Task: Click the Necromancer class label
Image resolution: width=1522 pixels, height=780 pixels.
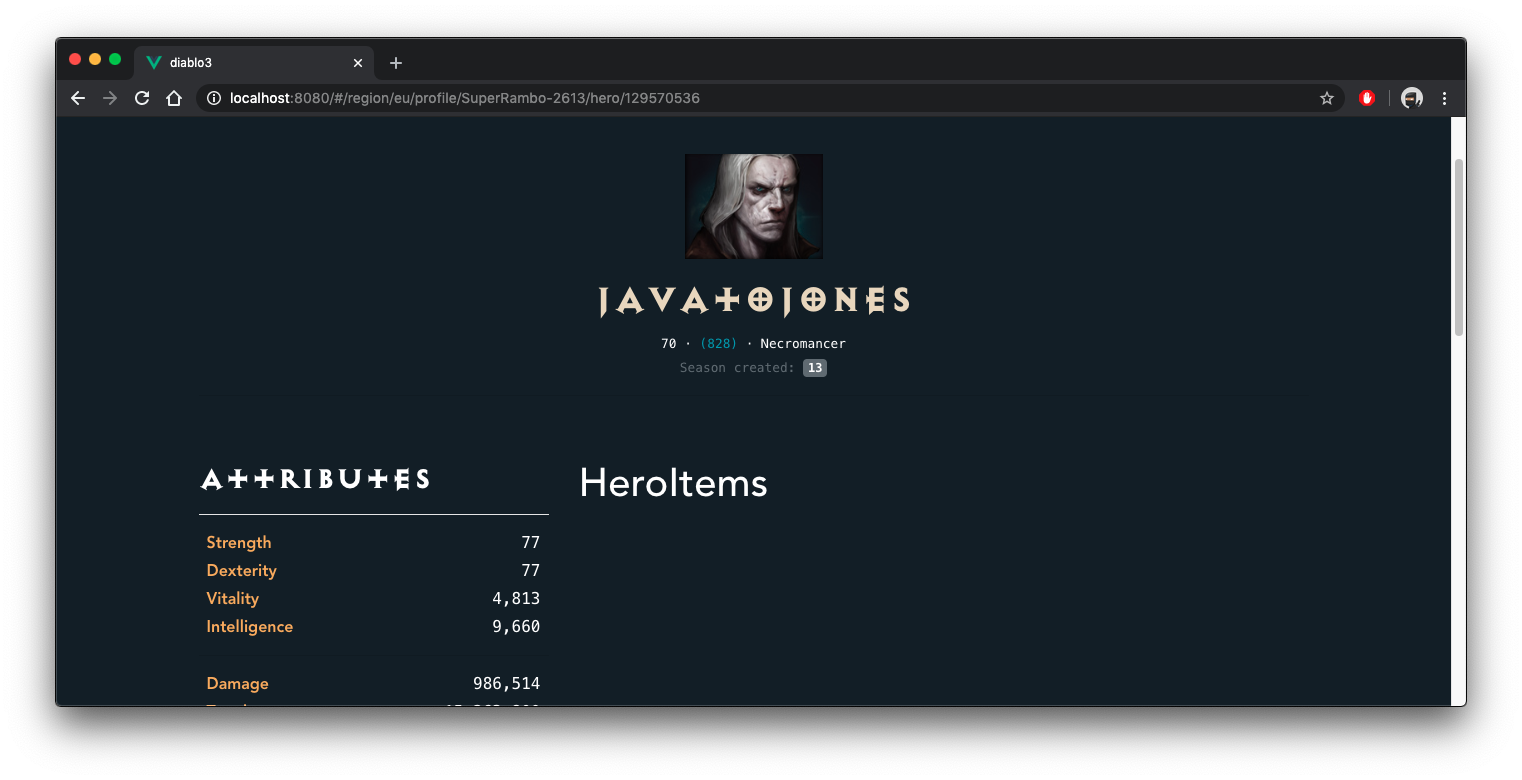Action: (803, 344)
